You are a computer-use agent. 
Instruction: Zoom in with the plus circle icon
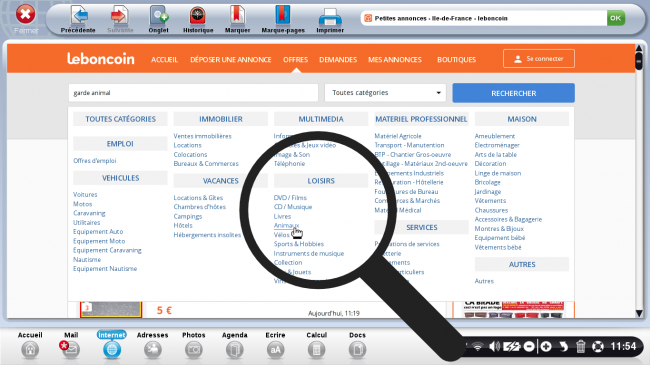(x=546, y=346)
